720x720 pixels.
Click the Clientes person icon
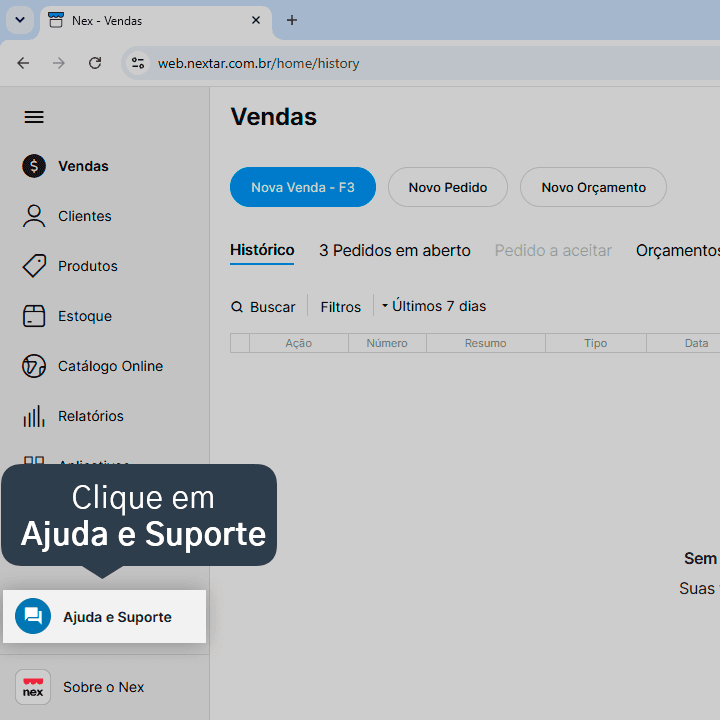pyautogui.click(x=34, y=216)
